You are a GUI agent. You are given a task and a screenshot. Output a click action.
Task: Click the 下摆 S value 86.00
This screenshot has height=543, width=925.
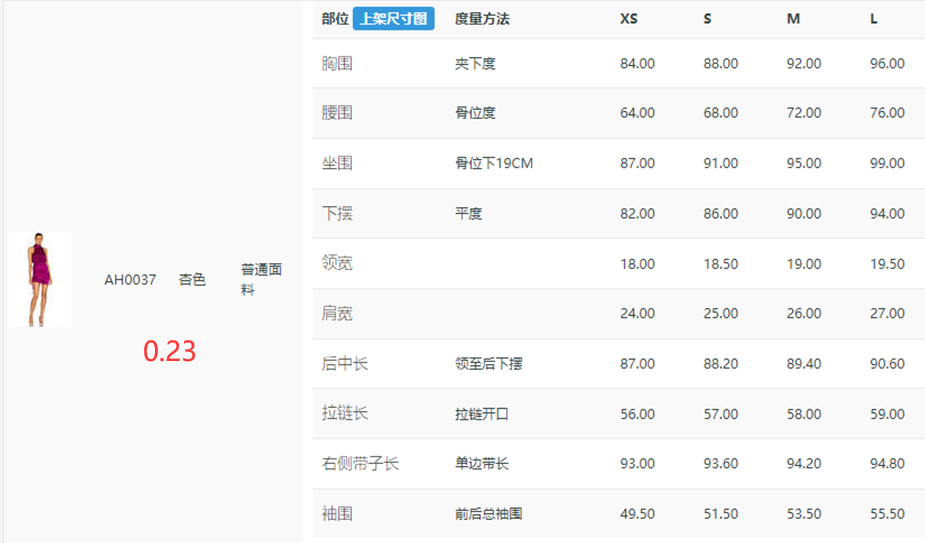(720, 213)
